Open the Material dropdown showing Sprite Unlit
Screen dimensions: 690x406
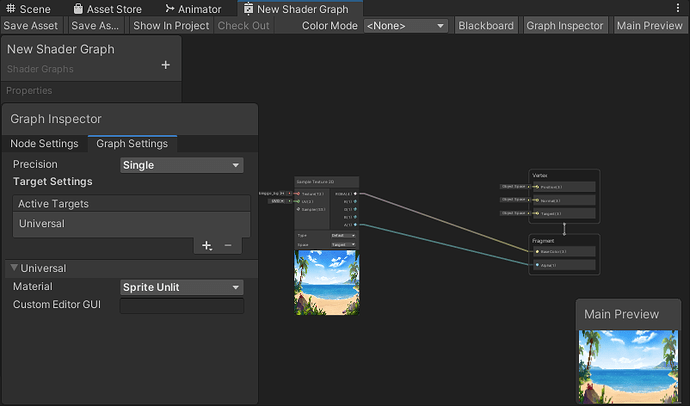[182, 287]
